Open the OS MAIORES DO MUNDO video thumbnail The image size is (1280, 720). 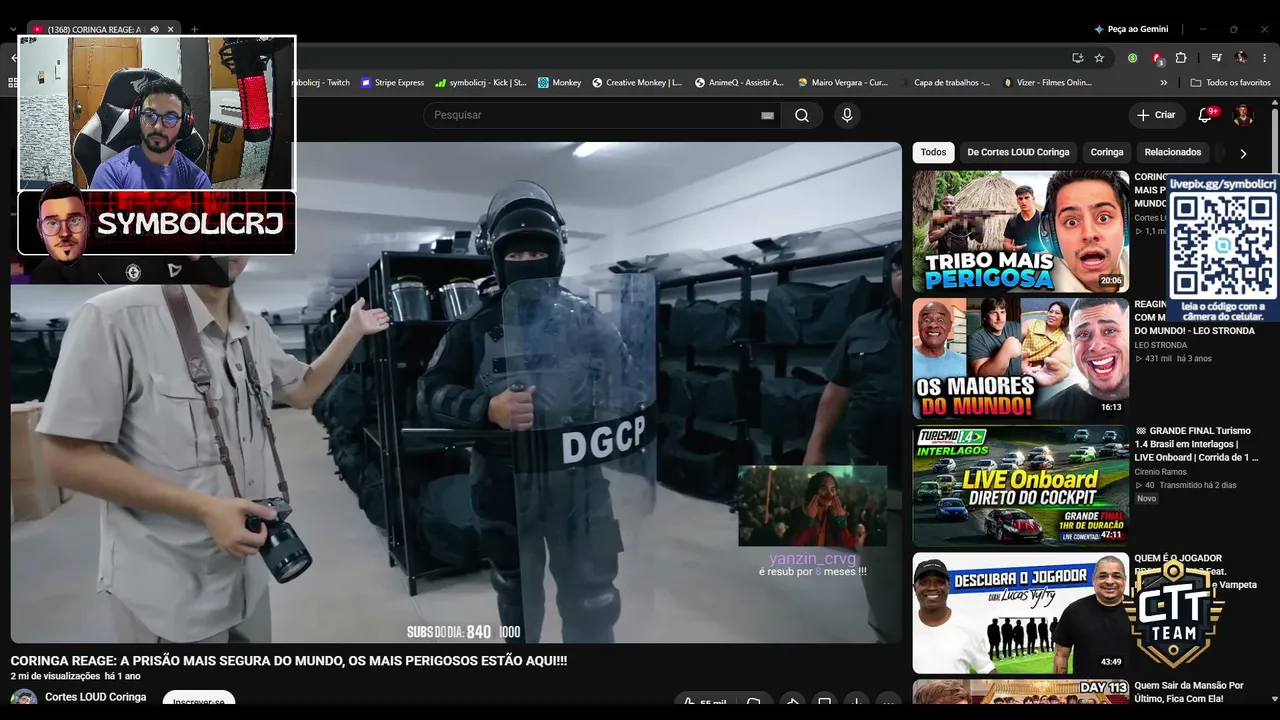(x=1020, y=358)
